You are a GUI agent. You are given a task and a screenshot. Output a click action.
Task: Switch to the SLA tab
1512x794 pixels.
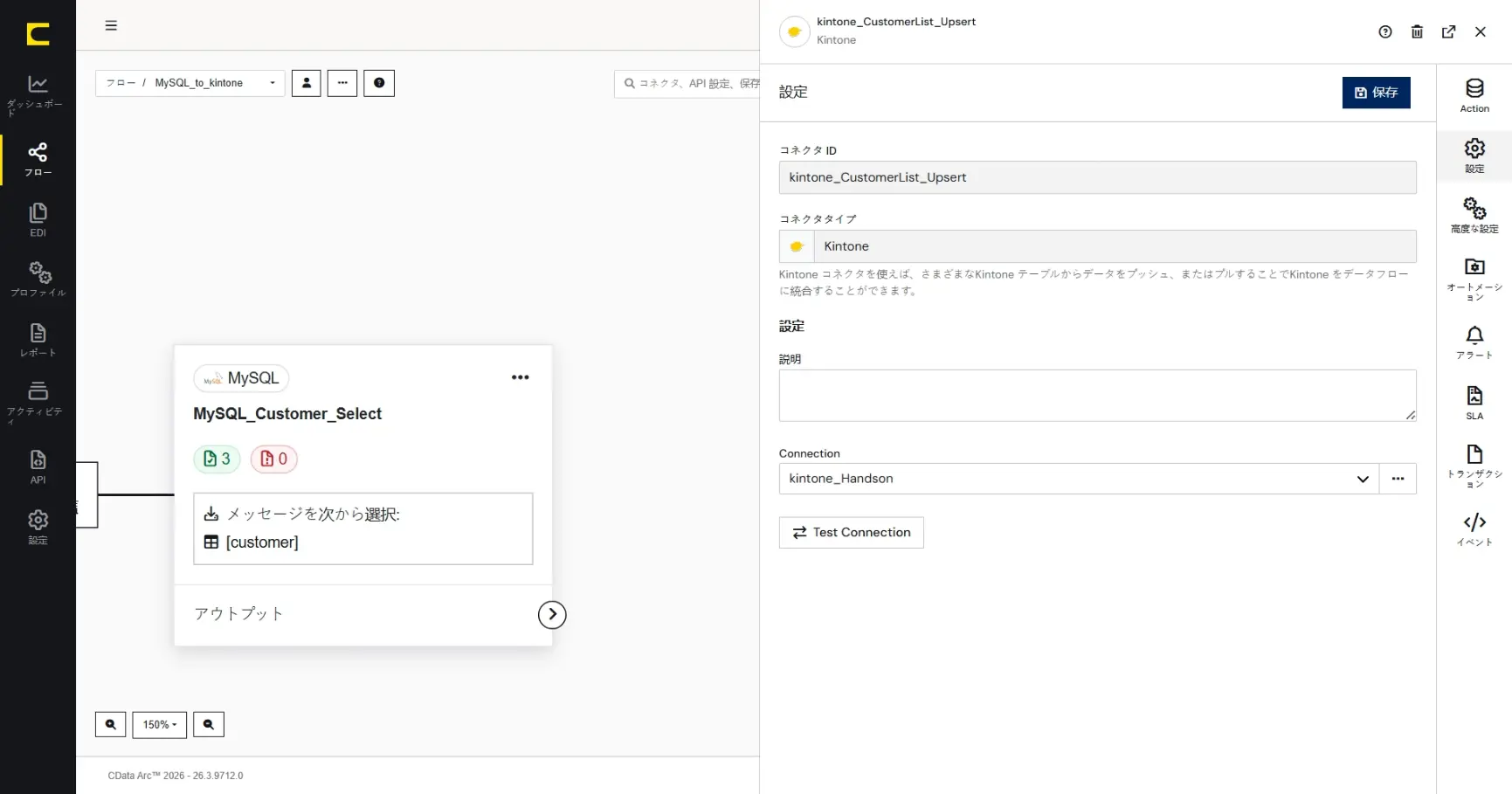(1474, 403)
